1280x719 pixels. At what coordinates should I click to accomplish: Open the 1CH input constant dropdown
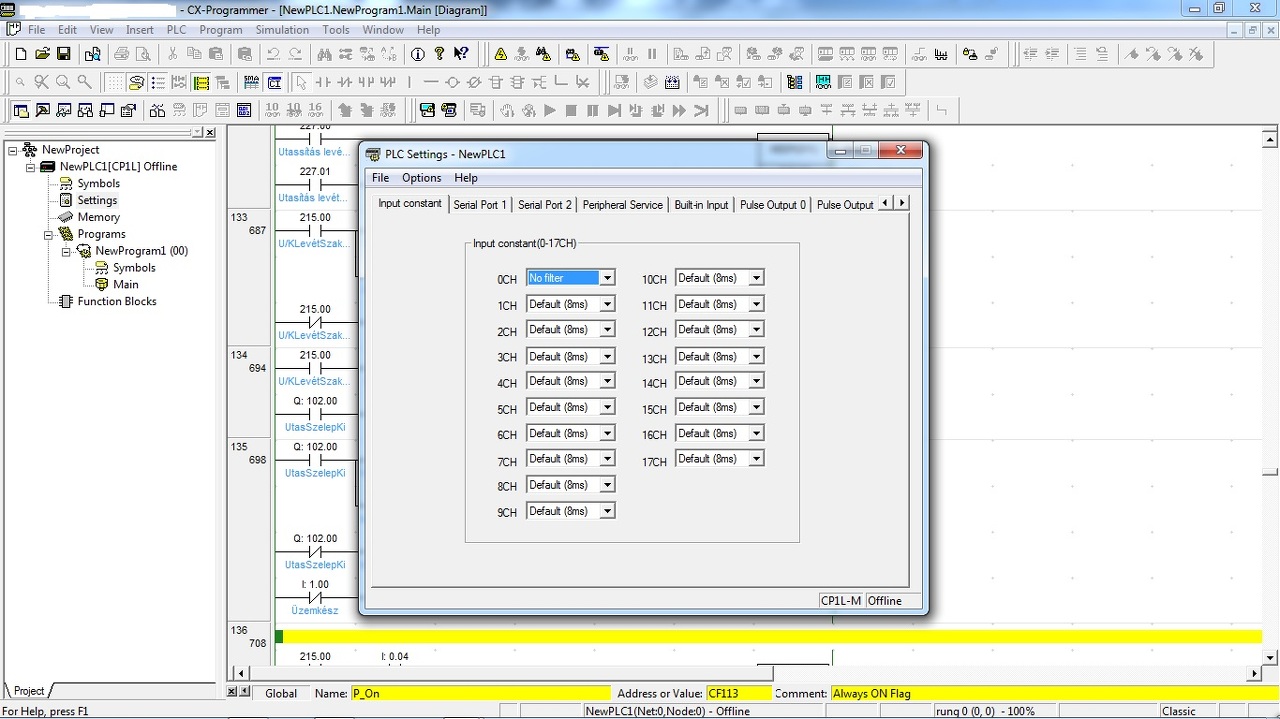point(607,304)
